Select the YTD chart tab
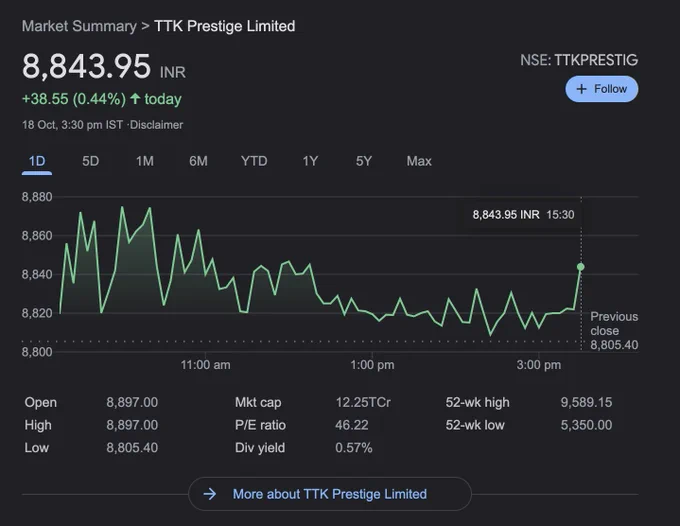The width and height of the screenshot is (680, 526). pos(254,161)
